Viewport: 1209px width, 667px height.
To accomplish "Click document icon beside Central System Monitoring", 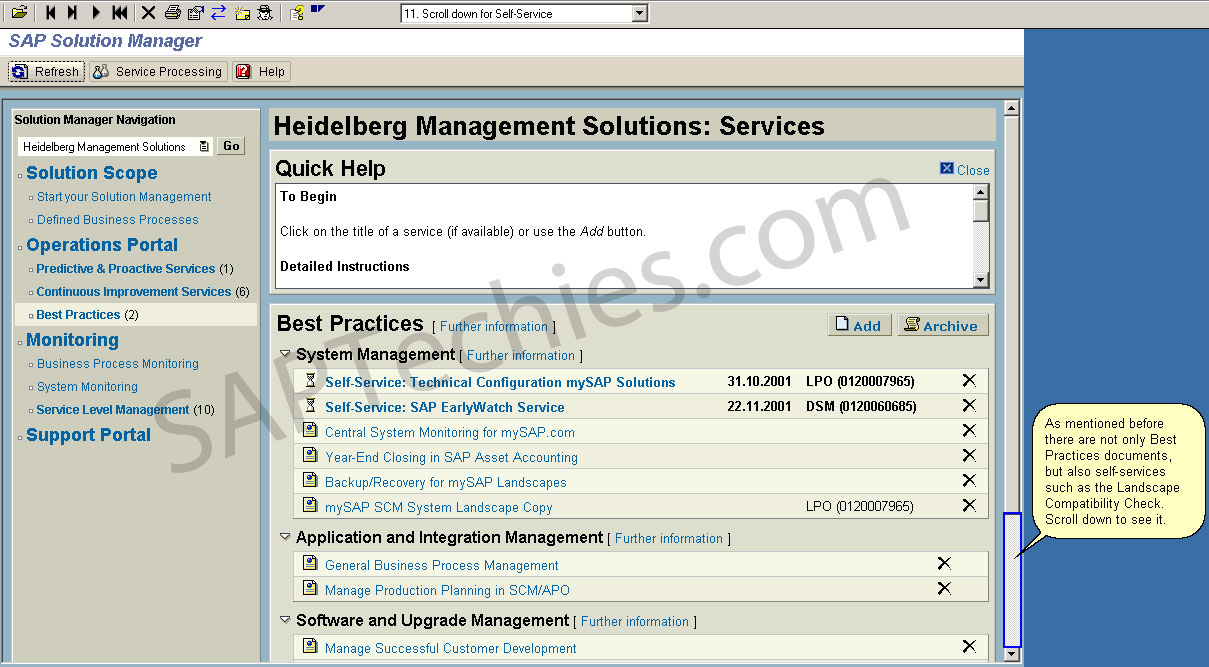I will (310, 431).
